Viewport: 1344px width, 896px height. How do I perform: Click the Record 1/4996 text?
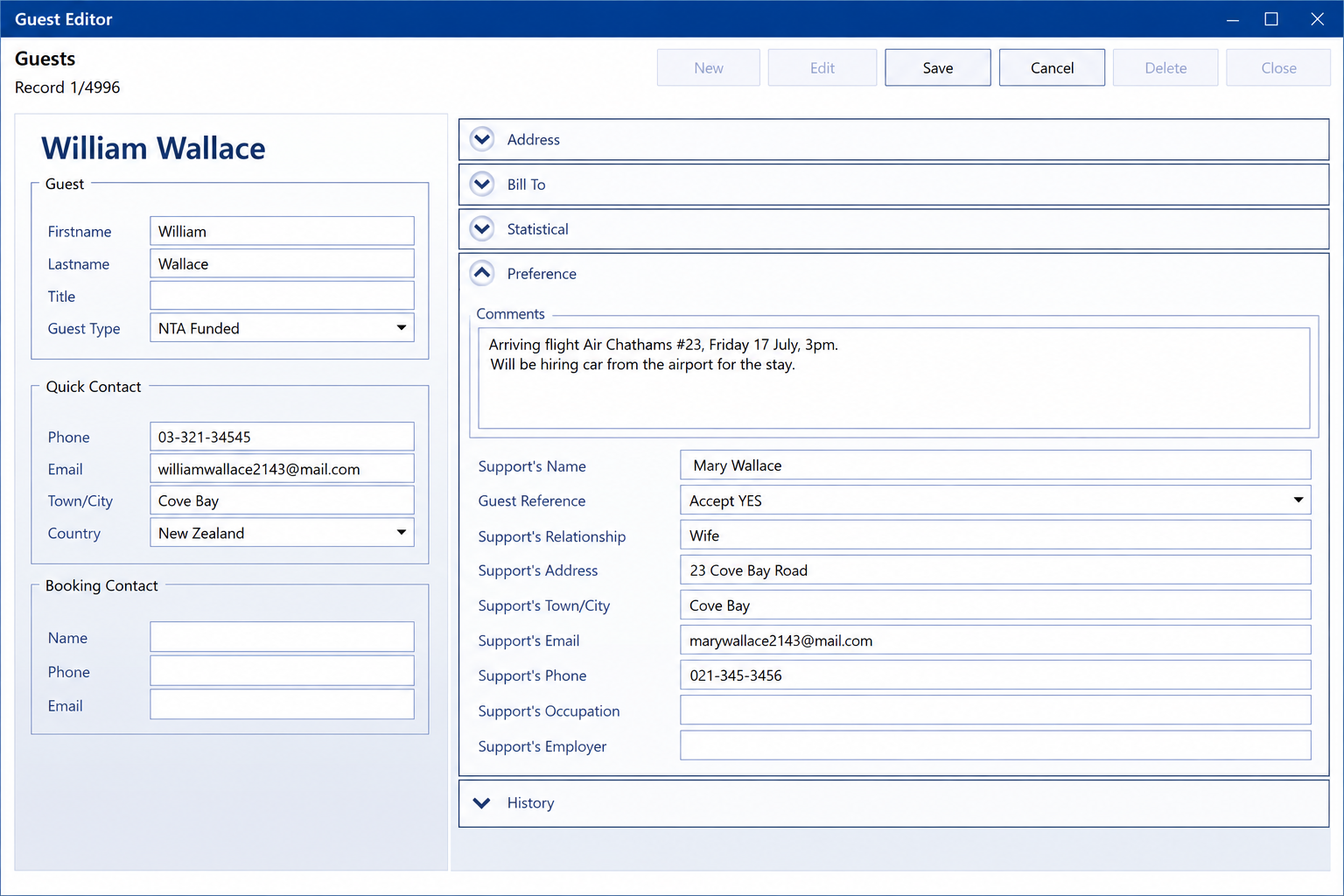tap(67, 87)
